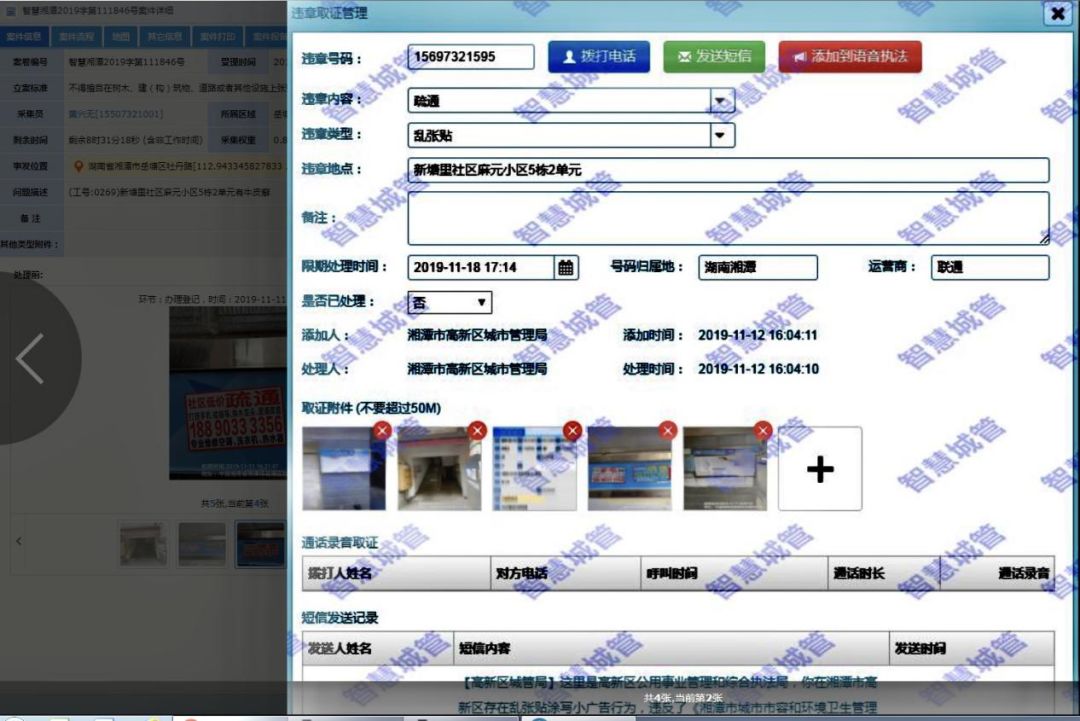Viewport: 1080px width, 721px height.
Task: Click inside the empty 备注 text area
Action: [728, 218]
